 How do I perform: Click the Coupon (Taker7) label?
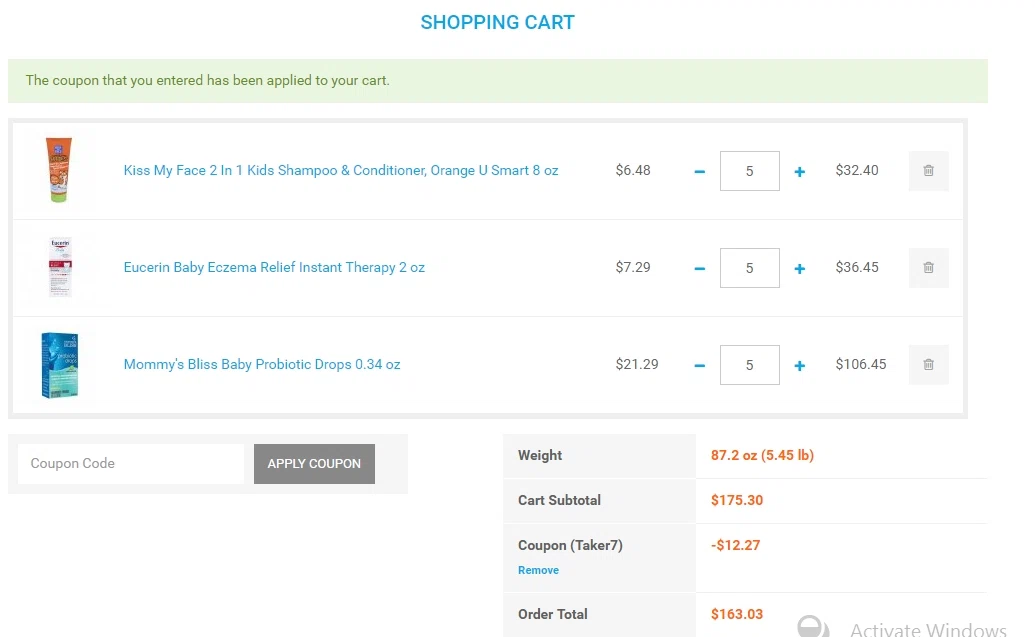[x=570, y=545]
